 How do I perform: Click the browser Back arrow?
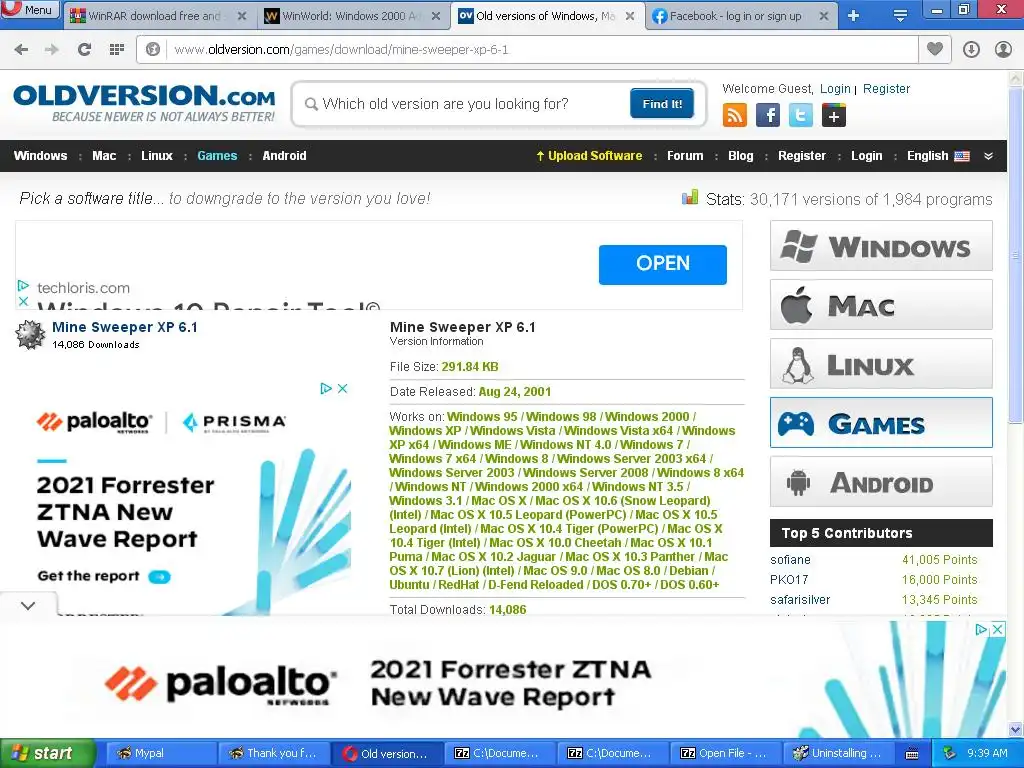tap(21, 50)
